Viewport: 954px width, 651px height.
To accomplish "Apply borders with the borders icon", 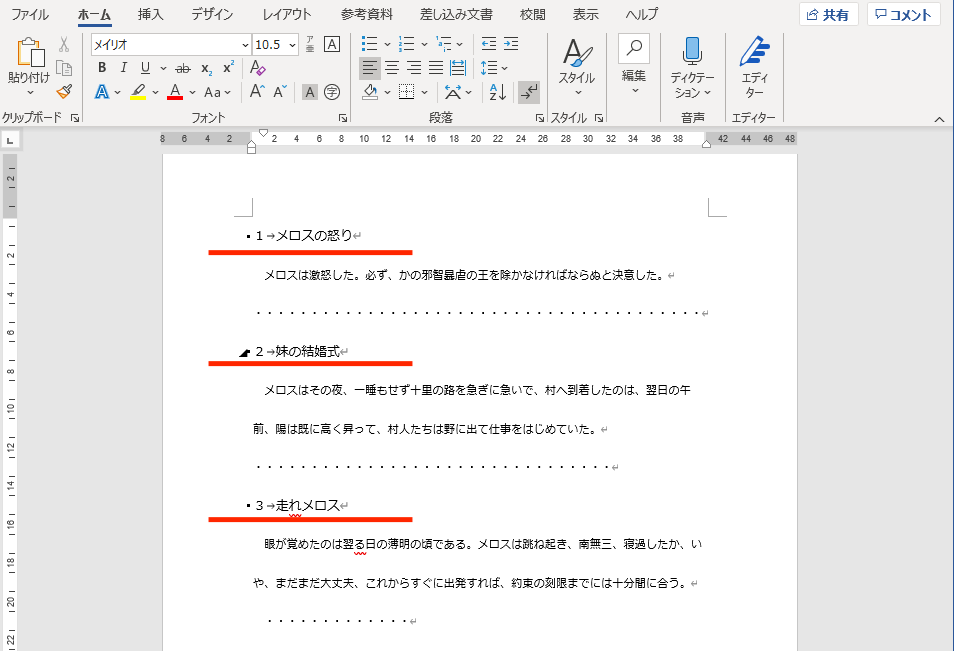I will pyautogui.click(x=406, y=92).
